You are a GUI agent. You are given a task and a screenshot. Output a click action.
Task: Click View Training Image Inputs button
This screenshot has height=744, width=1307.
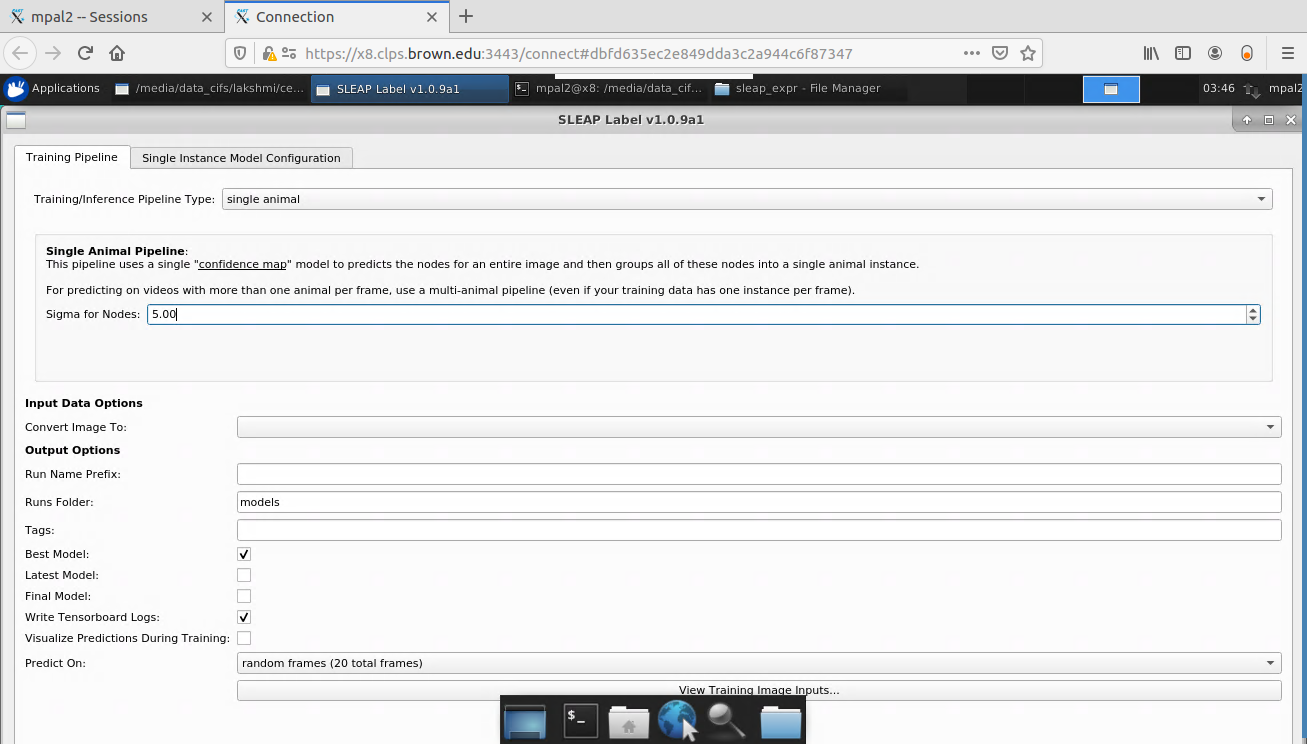[x=759, y=690]
